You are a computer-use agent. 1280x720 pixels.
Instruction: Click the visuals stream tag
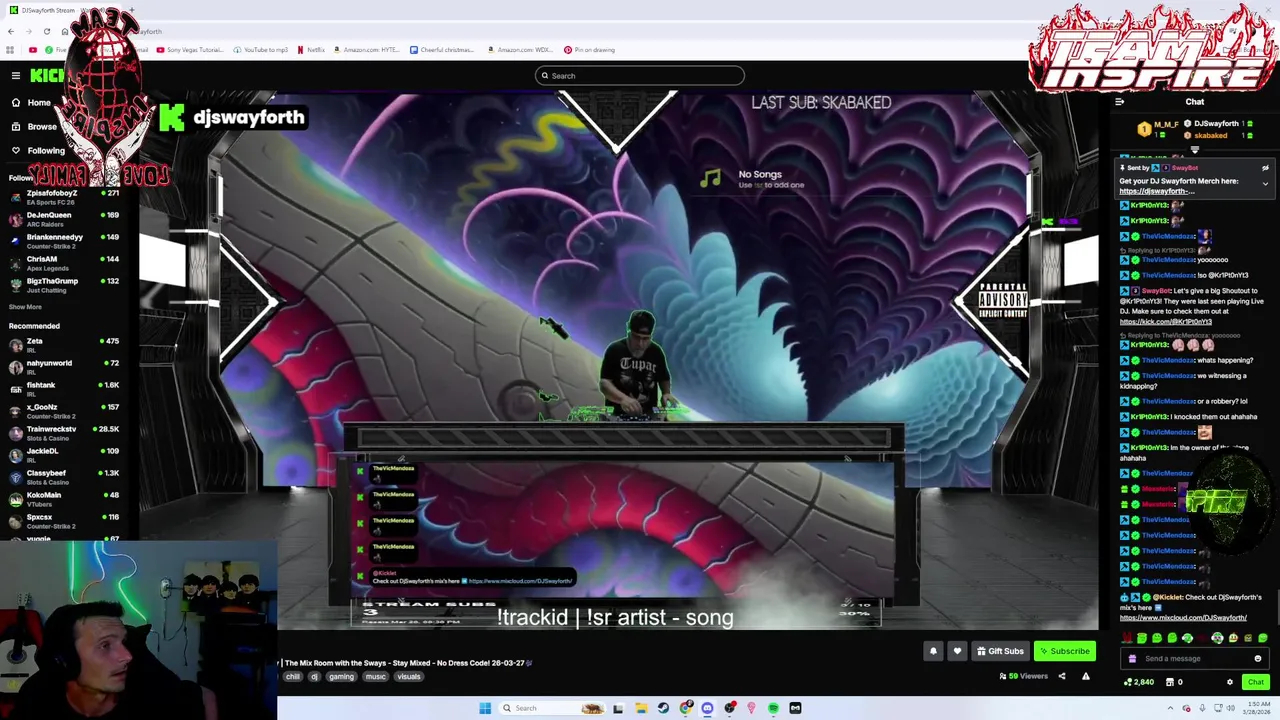coord(409,677)
